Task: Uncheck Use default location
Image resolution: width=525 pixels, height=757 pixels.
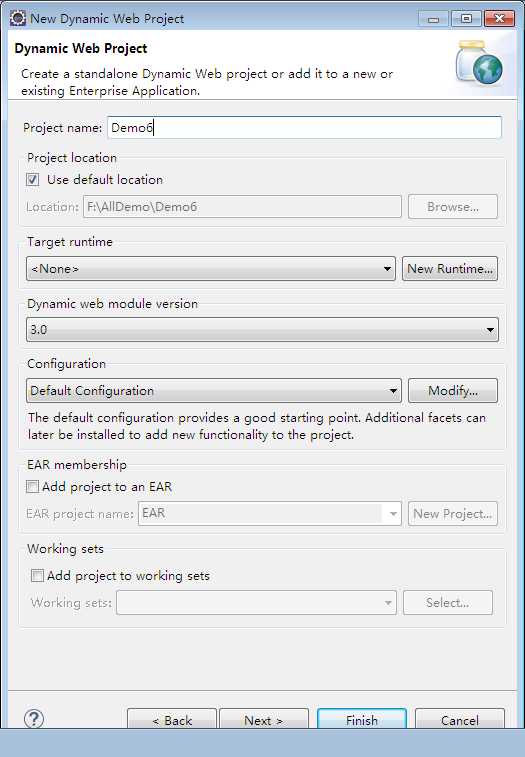Action: [33, 180]
